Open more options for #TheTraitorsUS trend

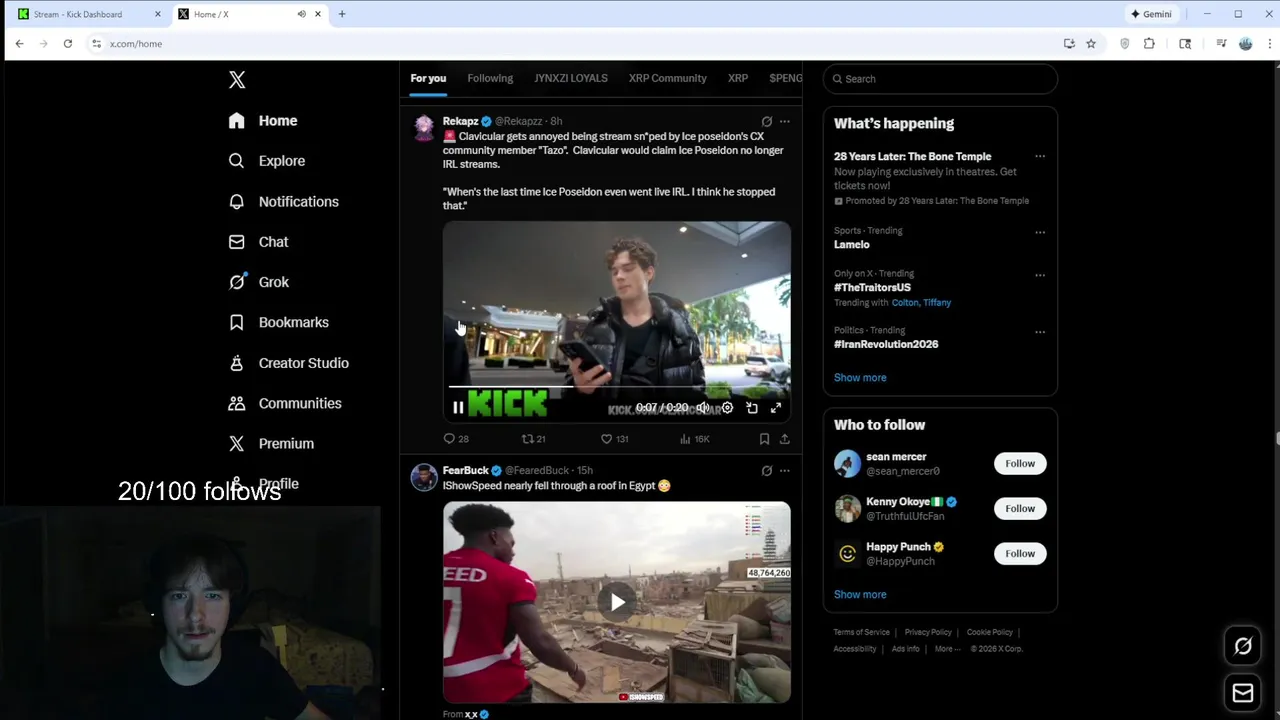tap(1040, 275)
